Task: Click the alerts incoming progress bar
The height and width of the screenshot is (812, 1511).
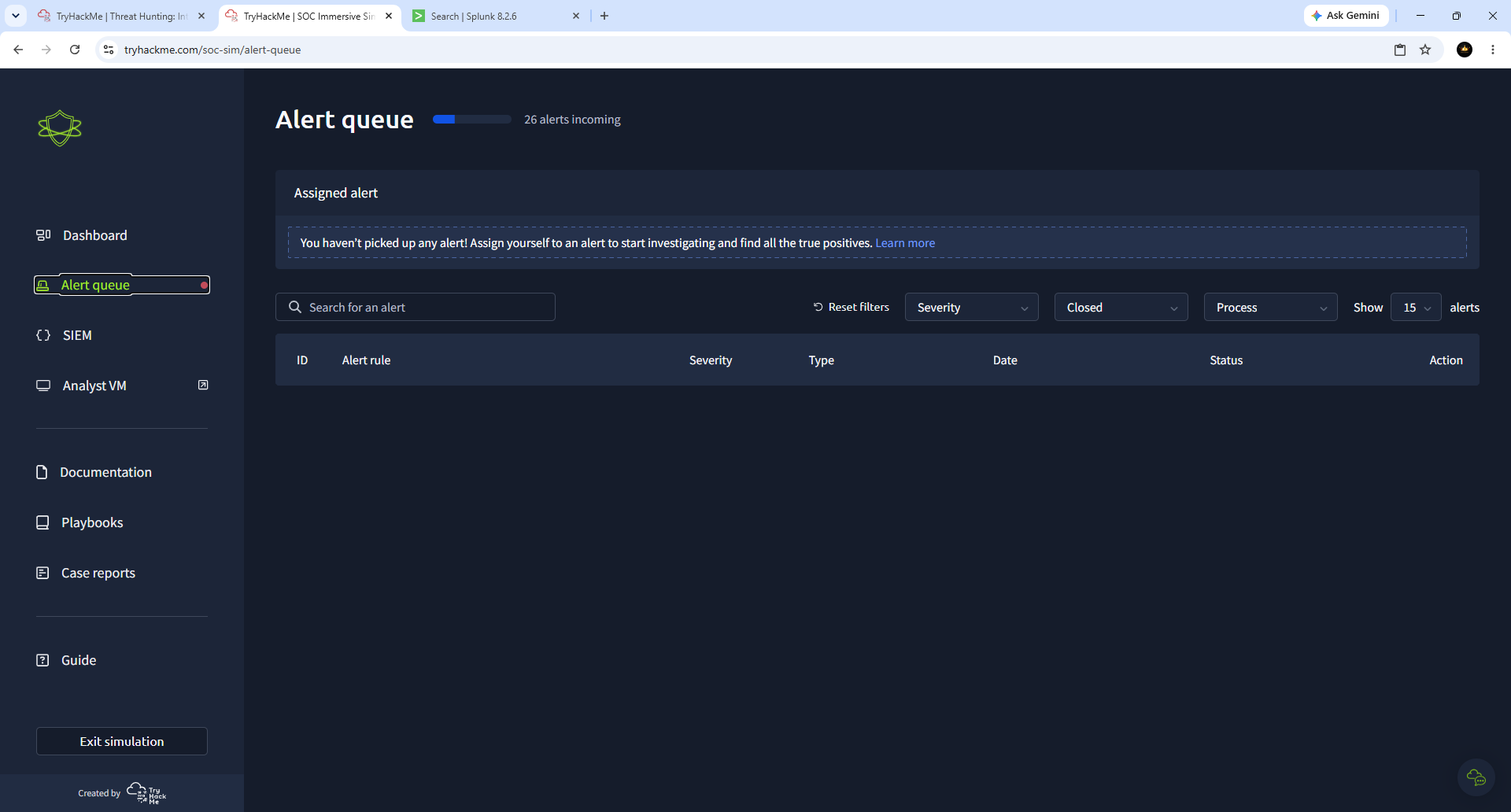Action: 472,120
